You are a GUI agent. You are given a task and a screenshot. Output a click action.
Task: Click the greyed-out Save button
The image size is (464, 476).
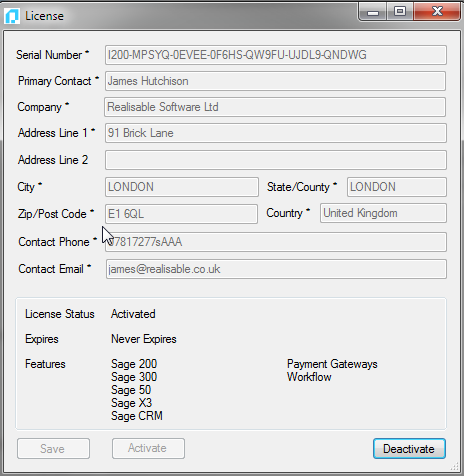pyautogui.click(x=53, y=449)
